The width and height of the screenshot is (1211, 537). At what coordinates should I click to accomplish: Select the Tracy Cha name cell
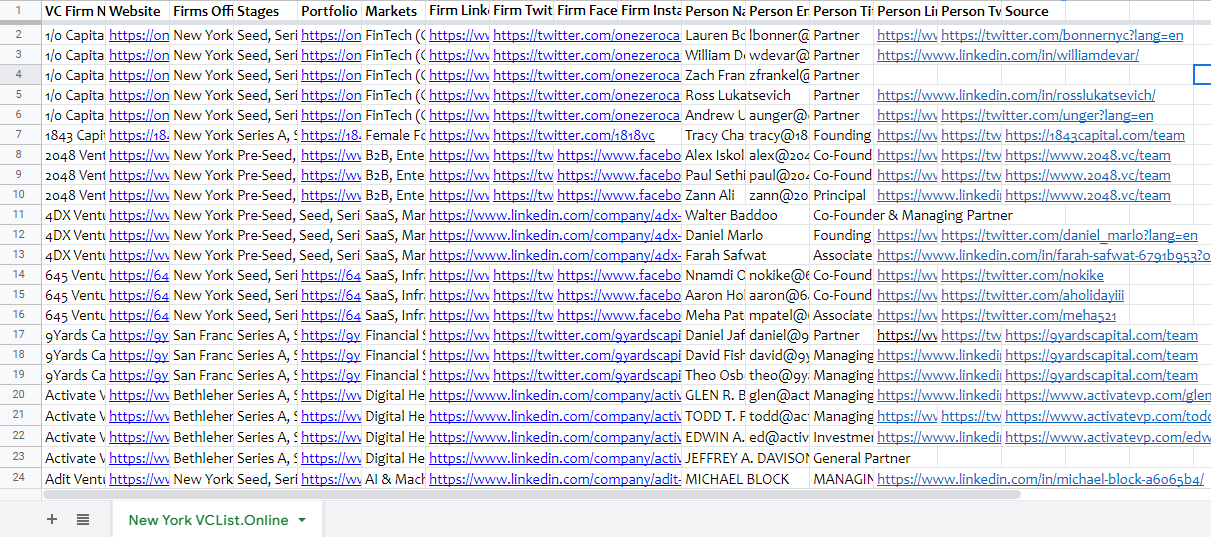coord(714,135)
